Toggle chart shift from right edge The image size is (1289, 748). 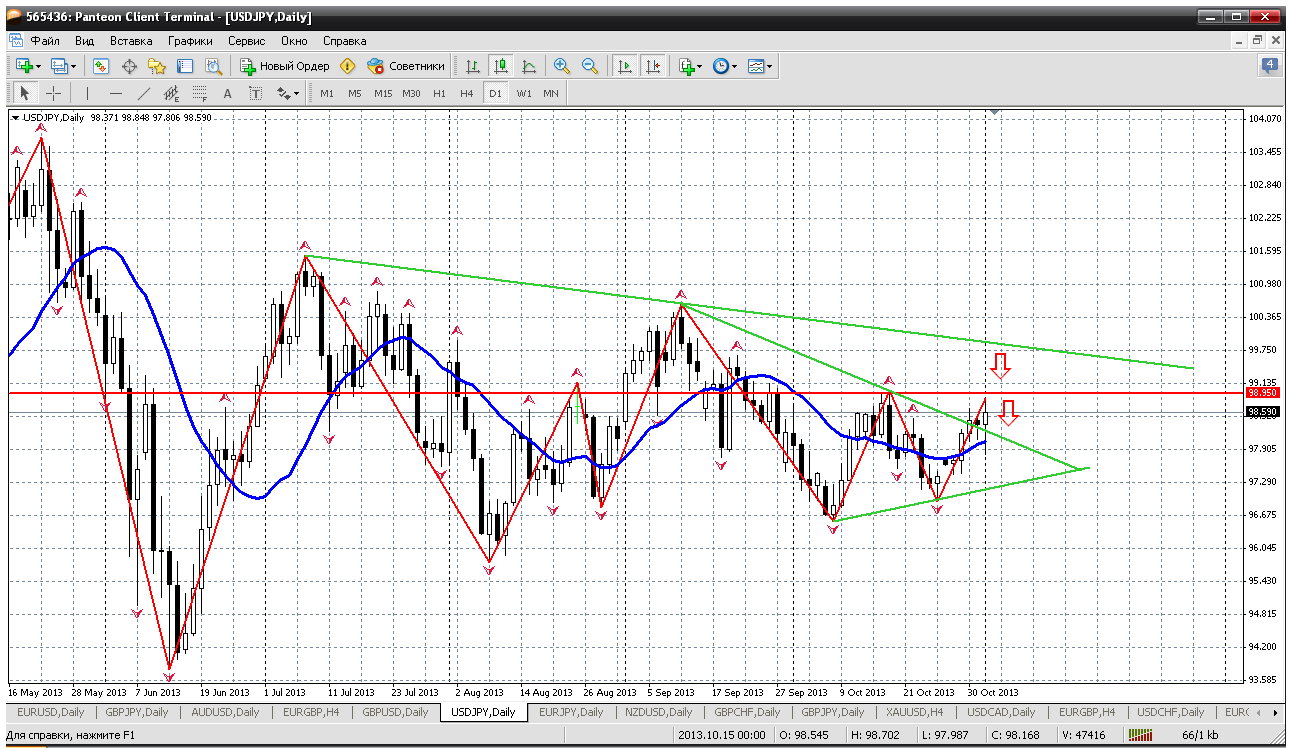[x=653, y=66]
